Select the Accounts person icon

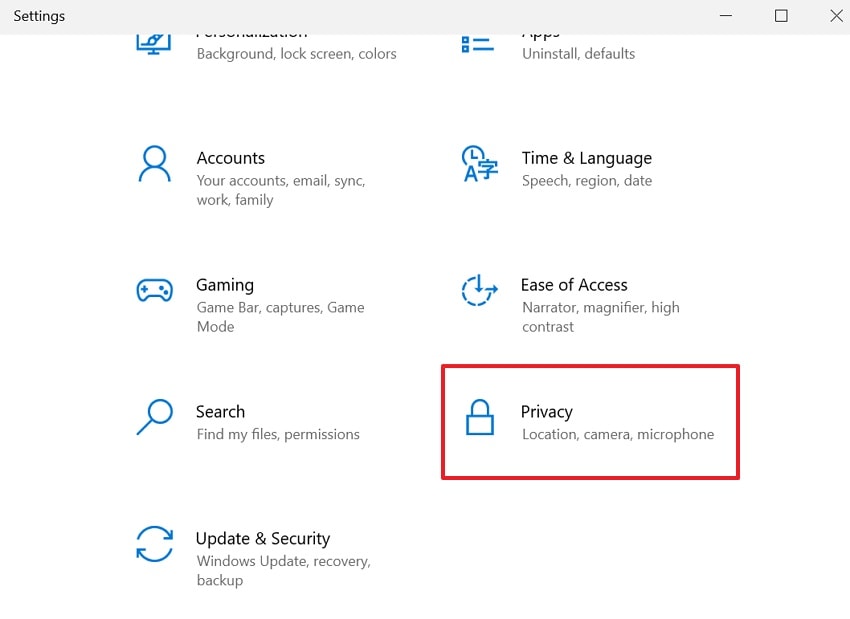[x=154, y=163]
